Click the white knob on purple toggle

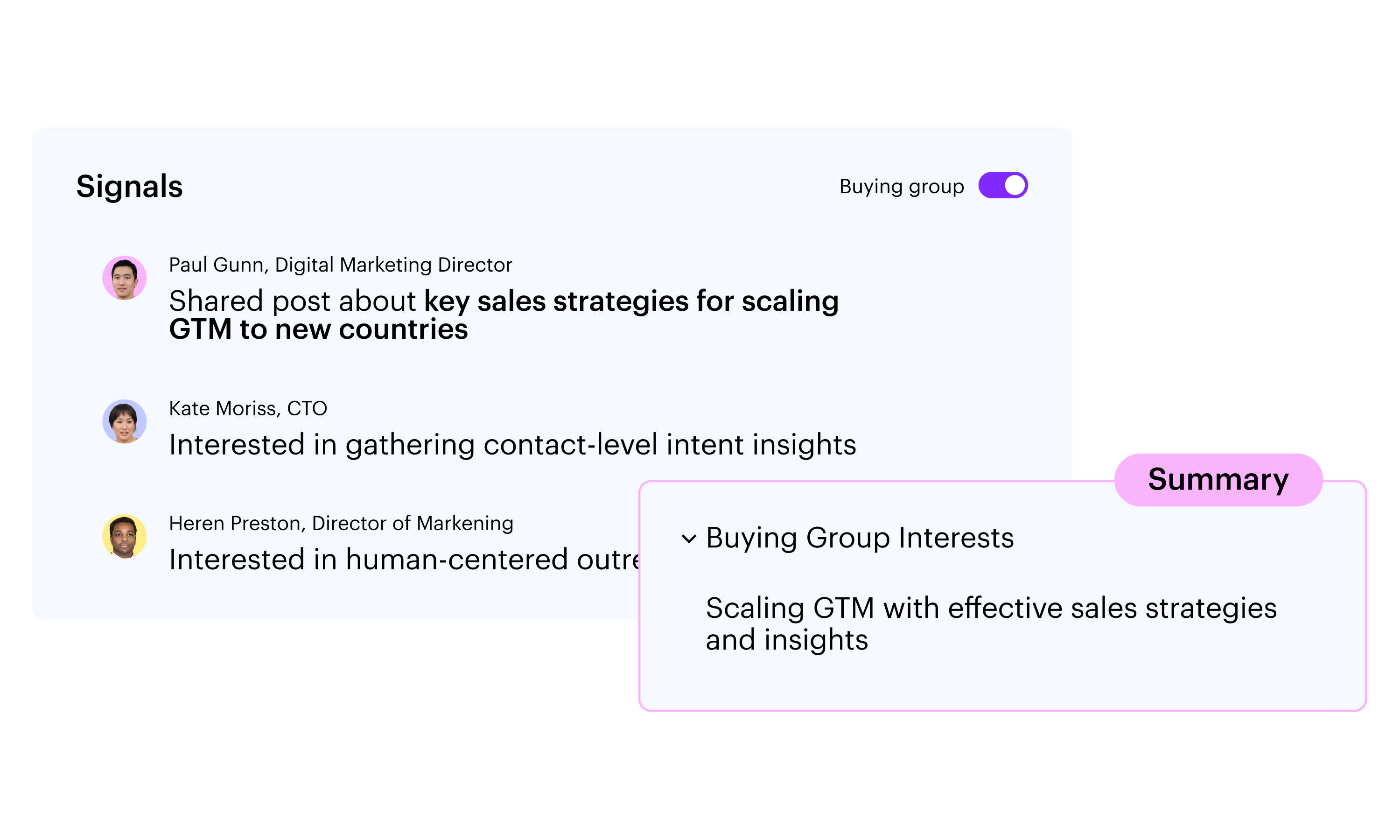coord(1014,186)
